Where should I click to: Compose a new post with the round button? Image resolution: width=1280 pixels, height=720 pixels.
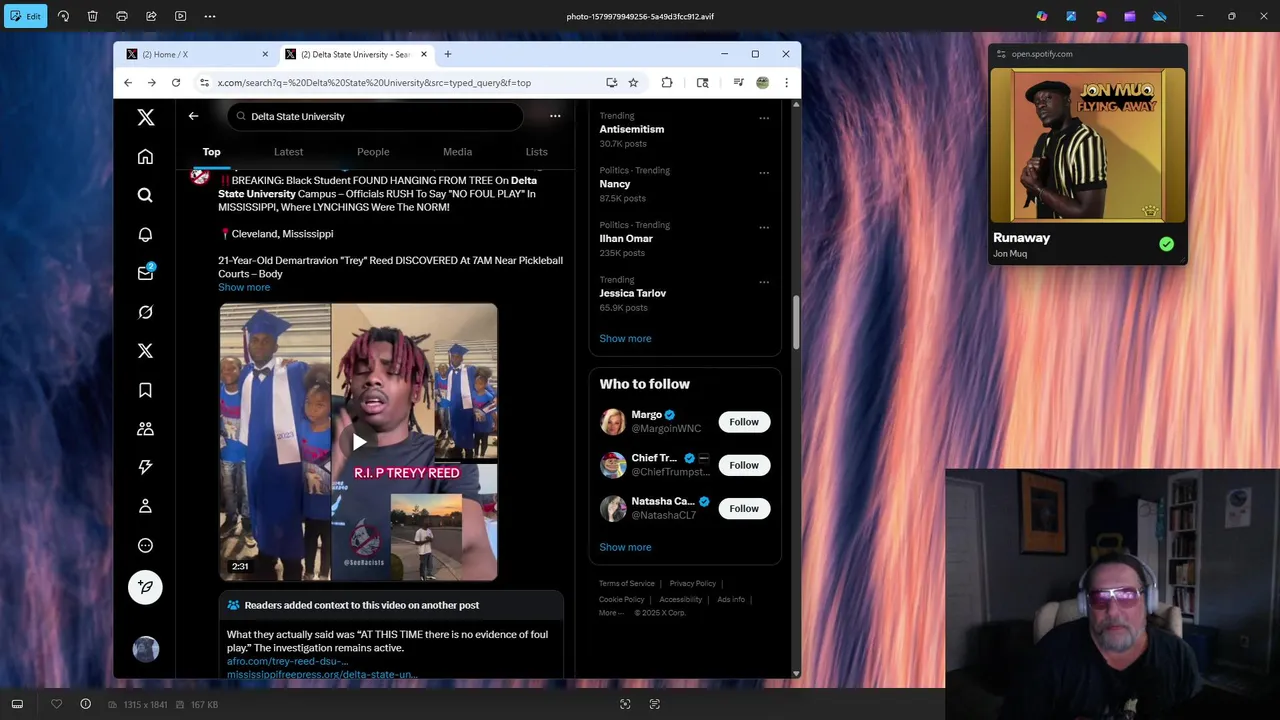[146, 587]
